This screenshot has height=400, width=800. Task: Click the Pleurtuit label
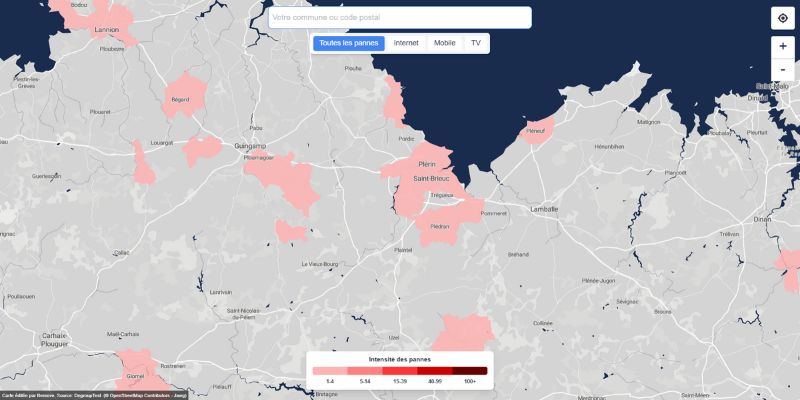(757, 132)
